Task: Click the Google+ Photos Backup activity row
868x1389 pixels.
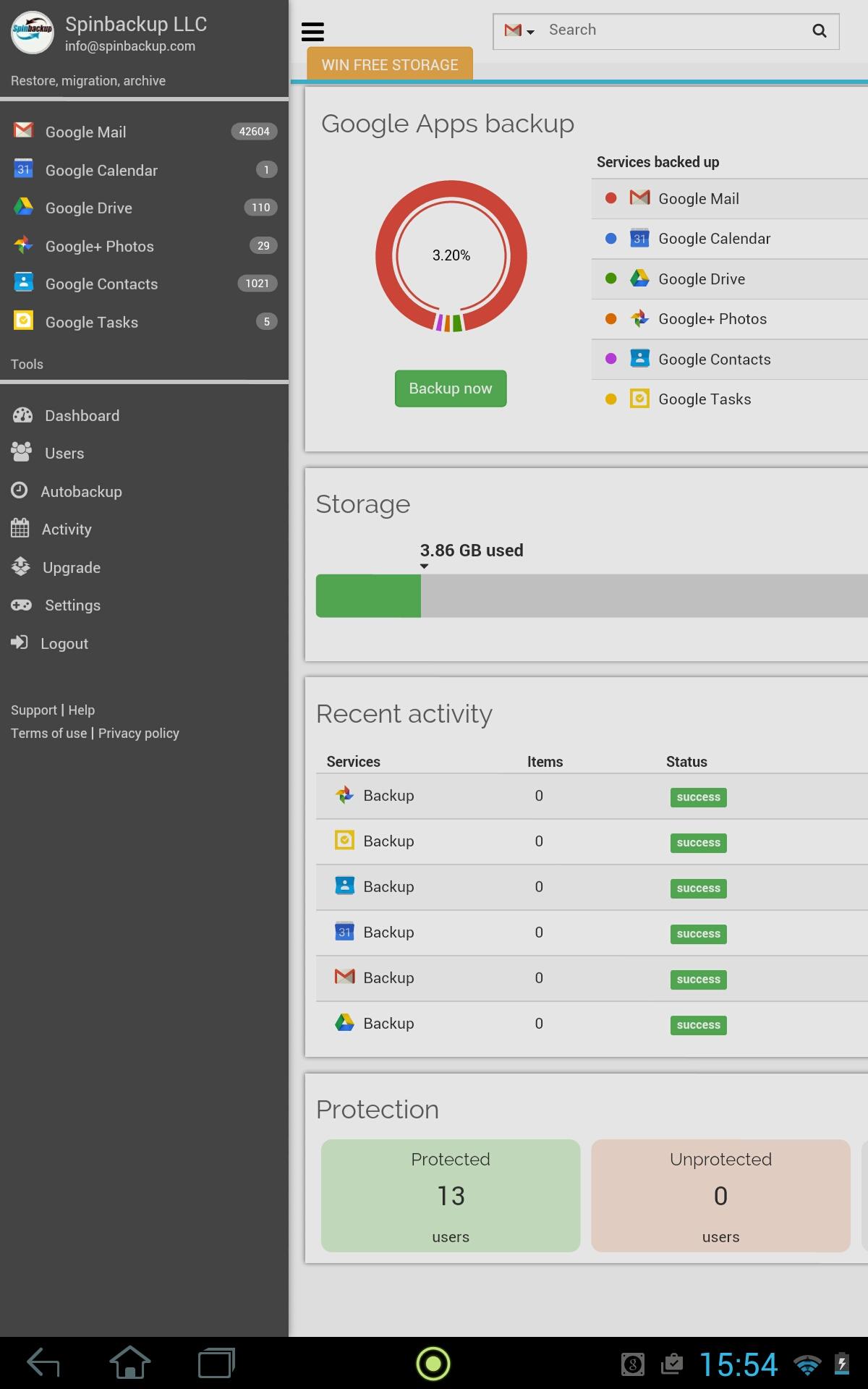Action: click(x=592, y=796)
